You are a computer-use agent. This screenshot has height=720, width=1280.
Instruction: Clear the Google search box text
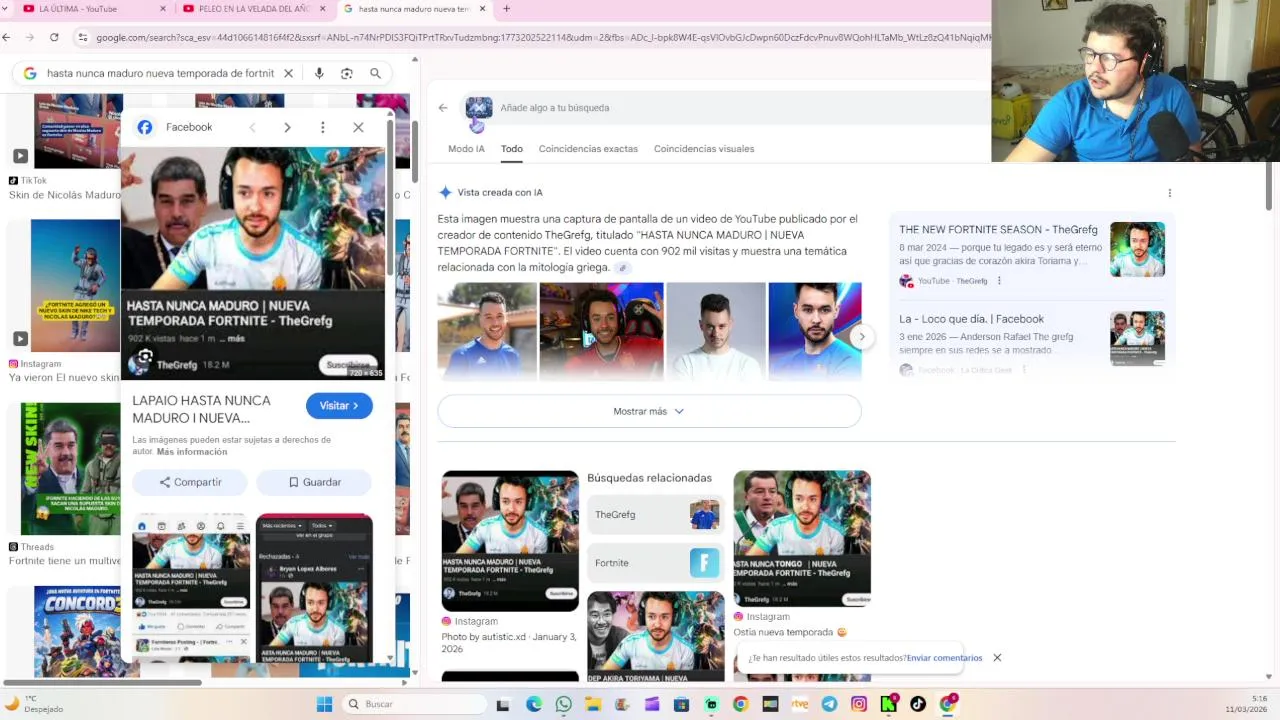pyautogui.click(x=288, y=73)
